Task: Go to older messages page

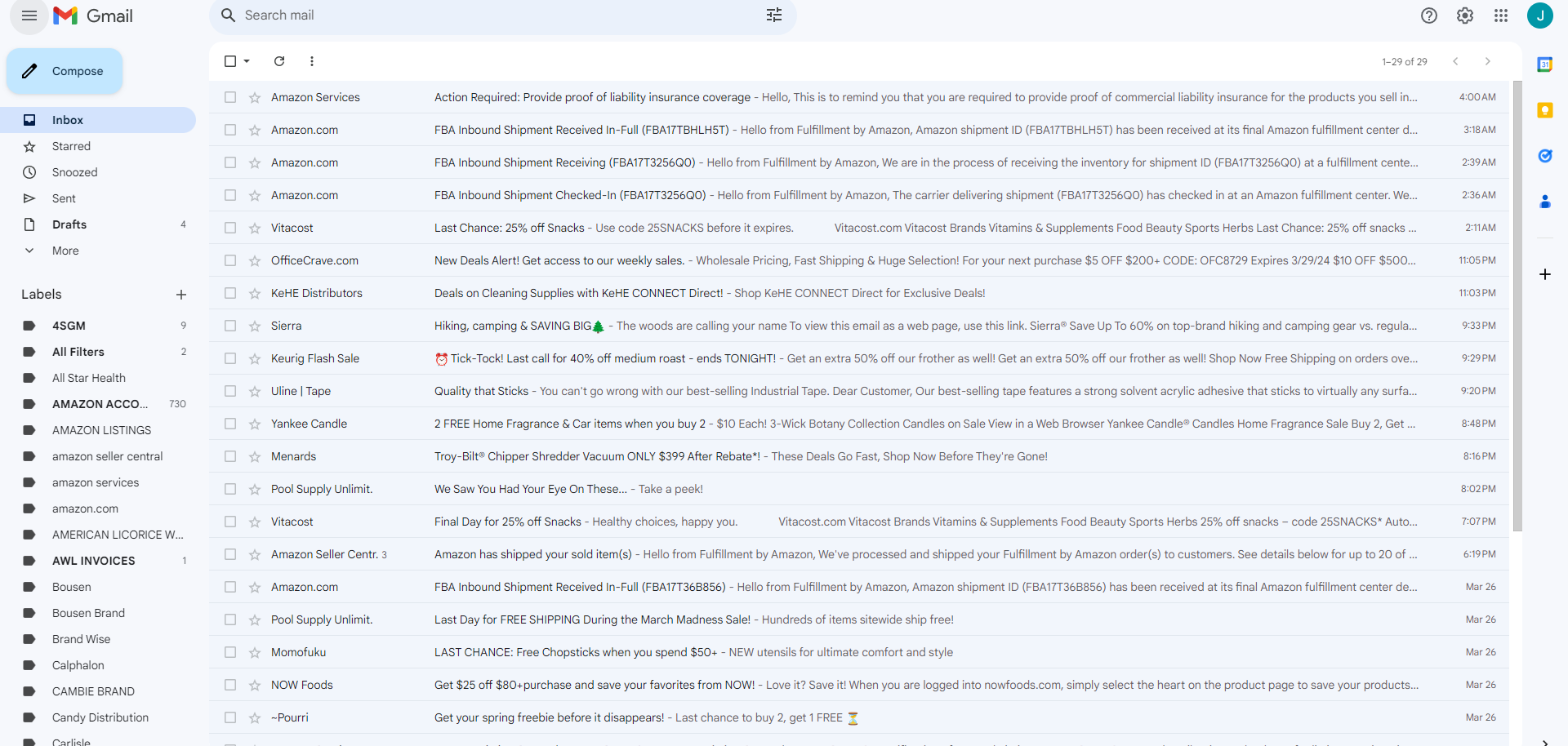Action: [1488, 61]
